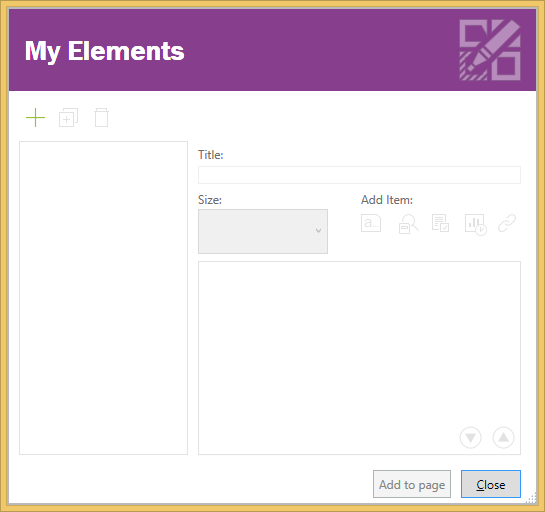Click the Add to page button

coord(412,484)
